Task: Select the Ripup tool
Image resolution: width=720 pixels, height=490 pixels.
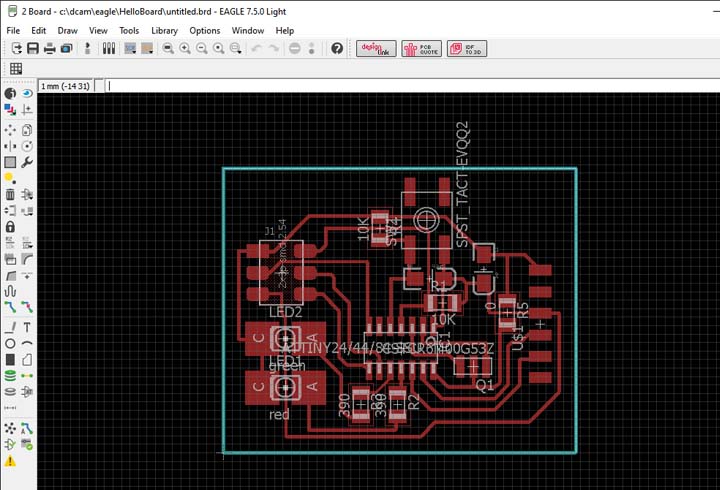Action: pyautogui.click(x=27, y=307)
